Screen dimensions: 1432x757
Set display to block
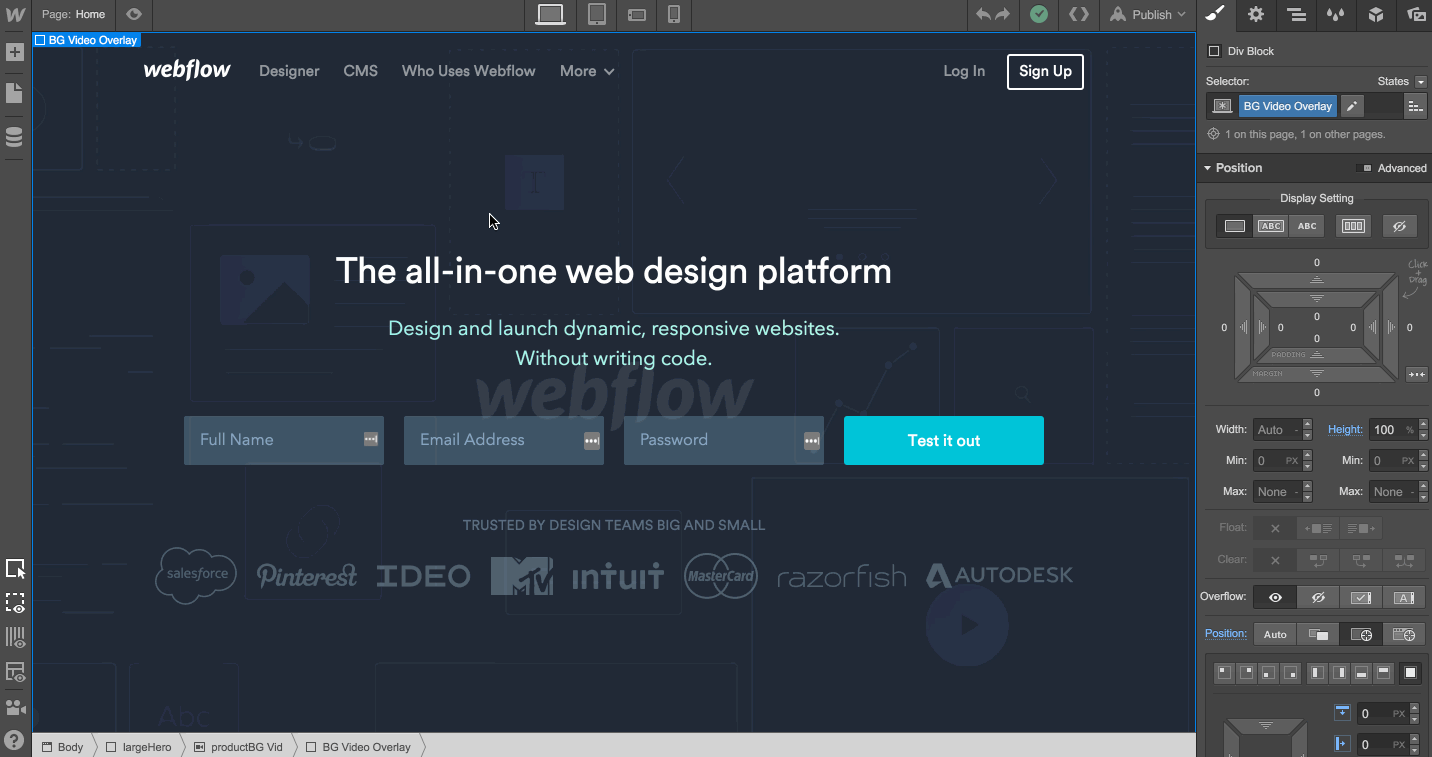click(x=1235, y=226)
